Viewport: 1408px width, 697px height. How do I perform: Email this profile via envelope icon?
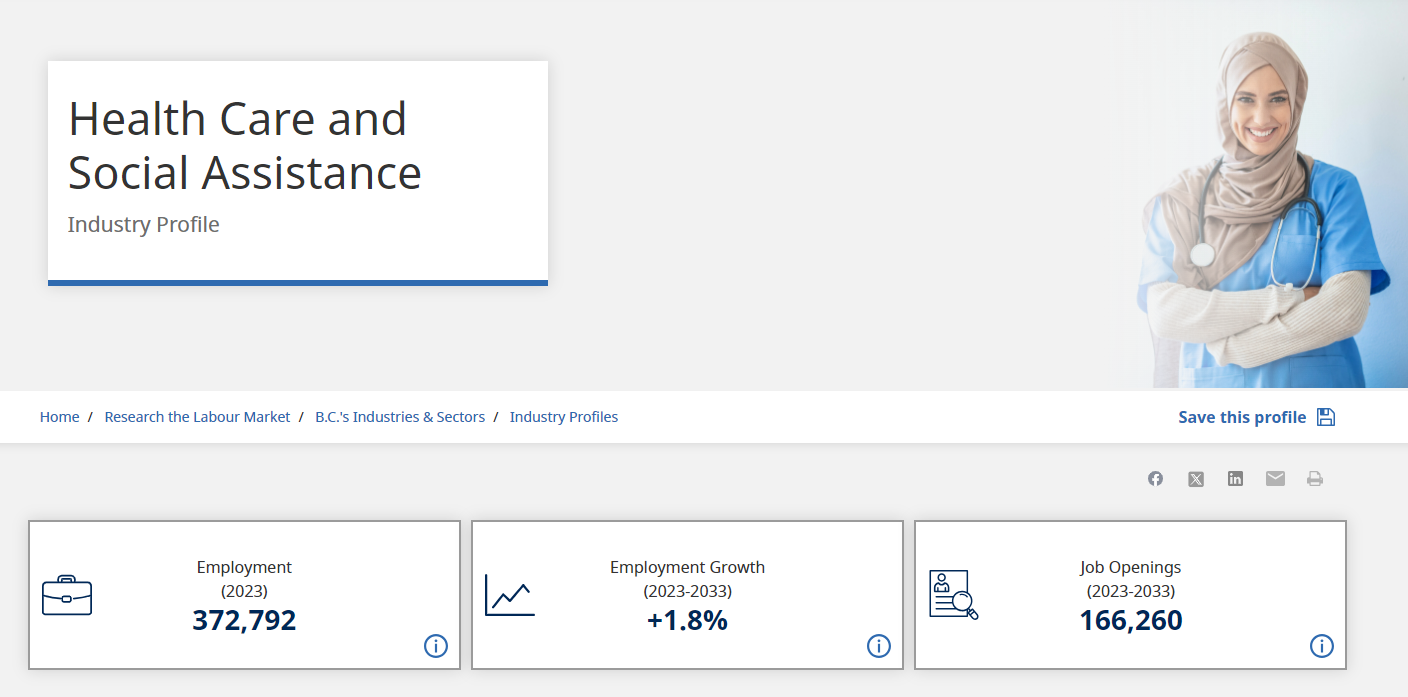coord(1275,479)
